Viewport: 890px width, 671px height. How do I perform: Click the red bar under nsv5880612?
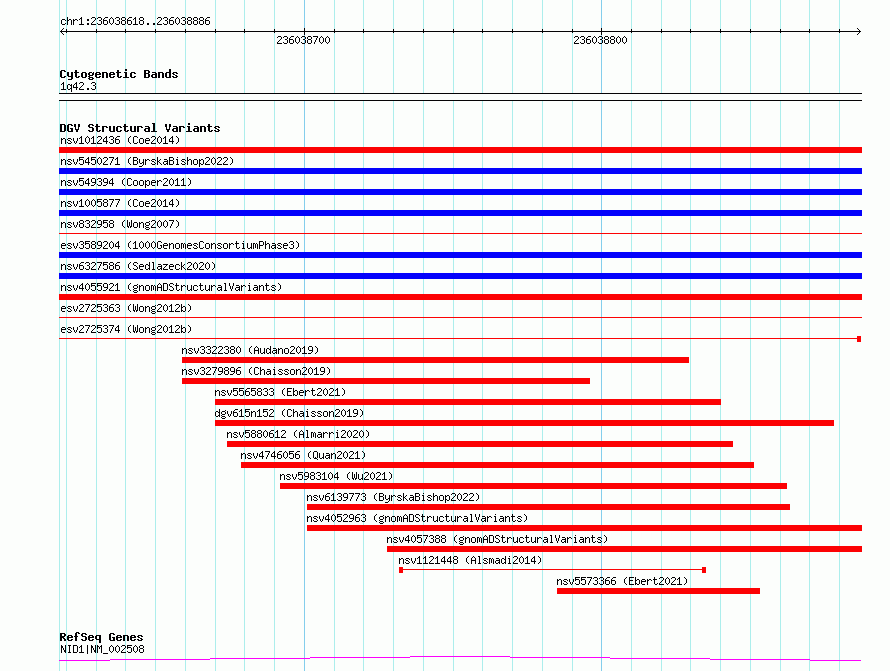[480, 444]
